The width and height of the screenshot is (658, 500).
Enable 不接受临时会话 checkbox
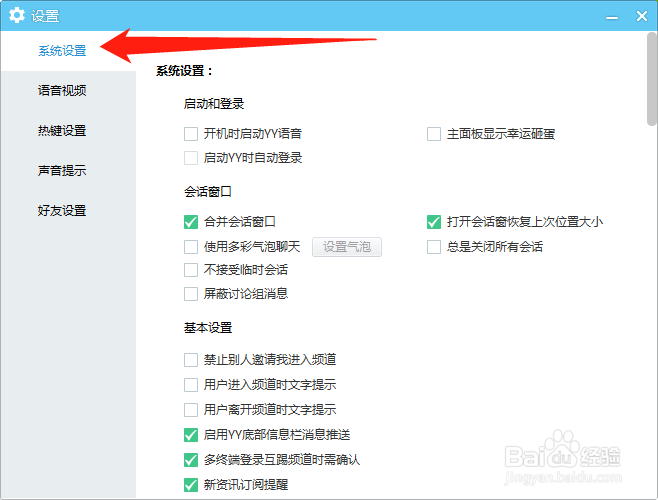(x=191, y=270)
